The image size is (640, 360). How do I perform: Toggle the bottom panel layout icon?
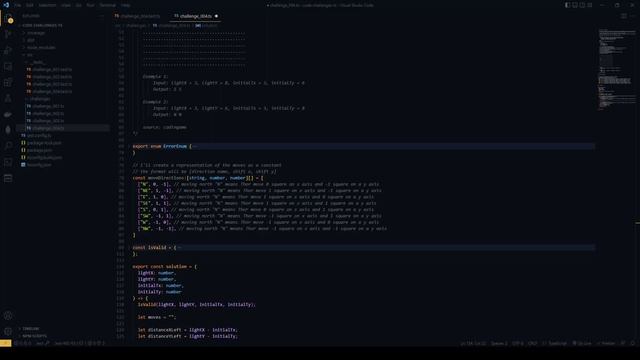(x=575, y=5)
